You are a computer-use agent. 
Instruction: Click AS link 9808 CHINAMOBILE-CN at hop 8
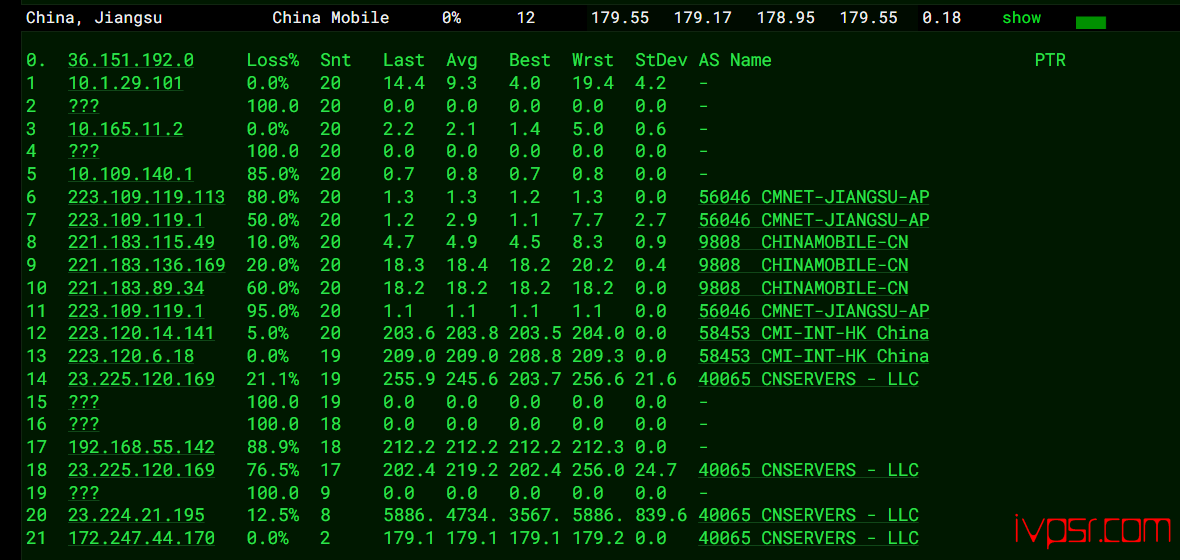pos(803,242)
